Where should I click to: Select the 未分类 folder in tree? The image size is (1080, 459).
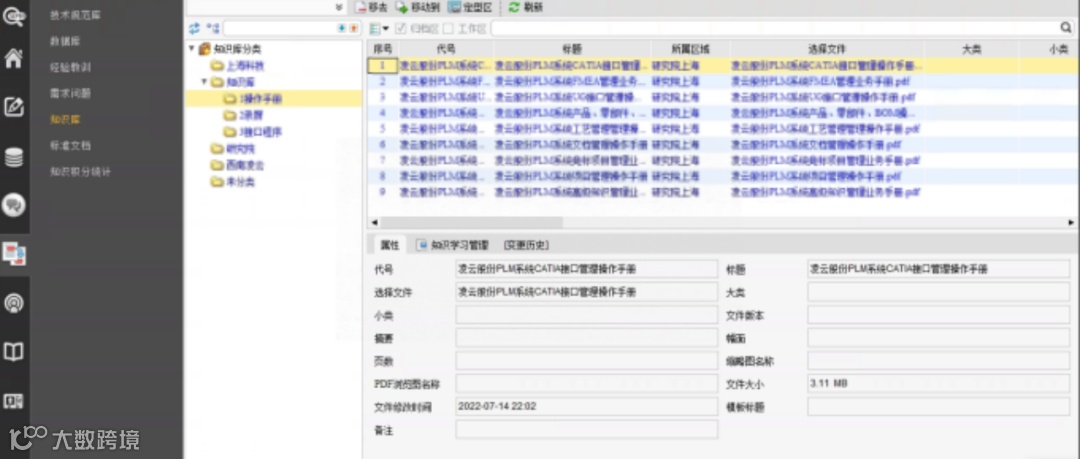coord(240,182)
